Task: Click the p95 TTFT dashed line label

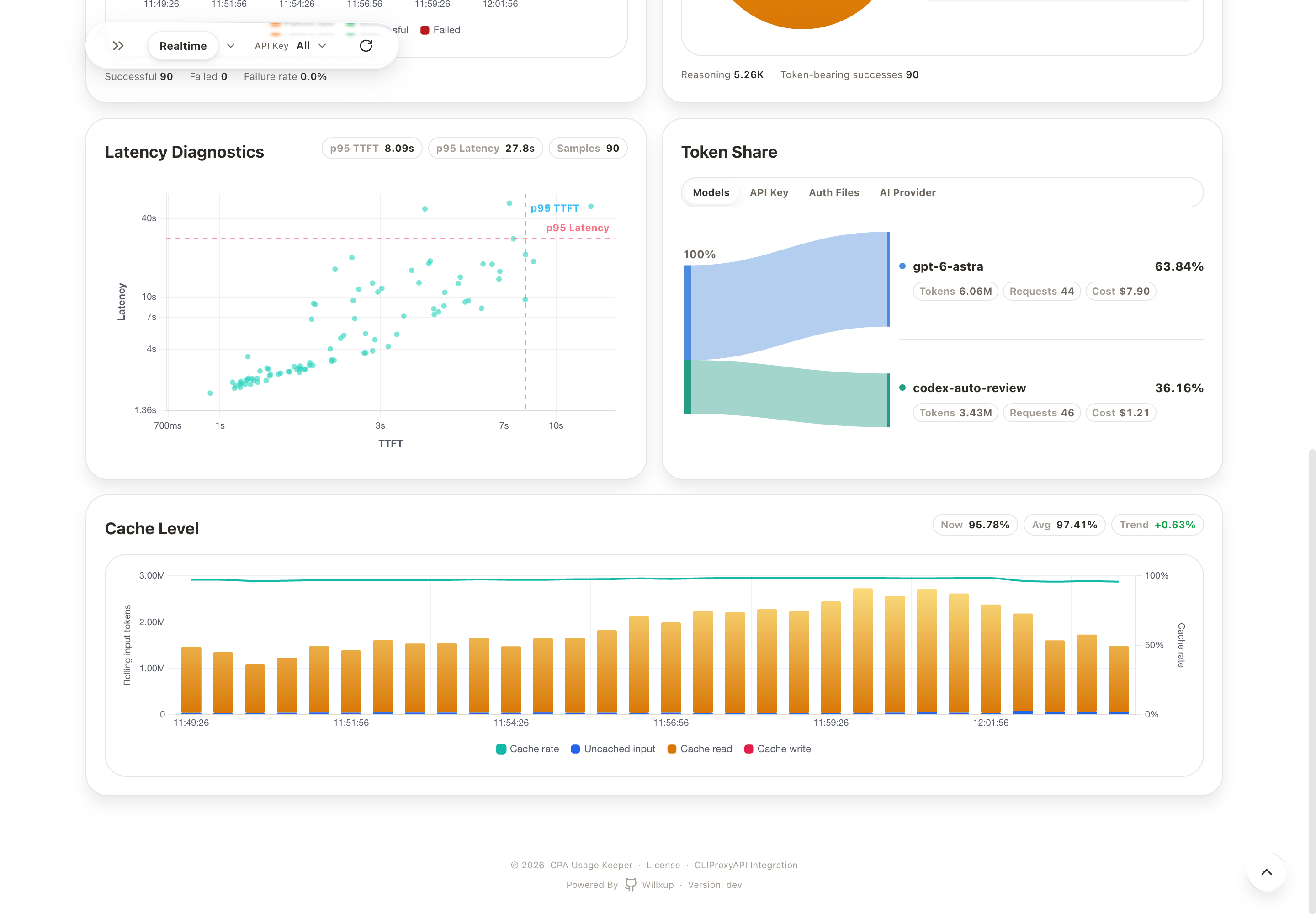Action: 554,208
